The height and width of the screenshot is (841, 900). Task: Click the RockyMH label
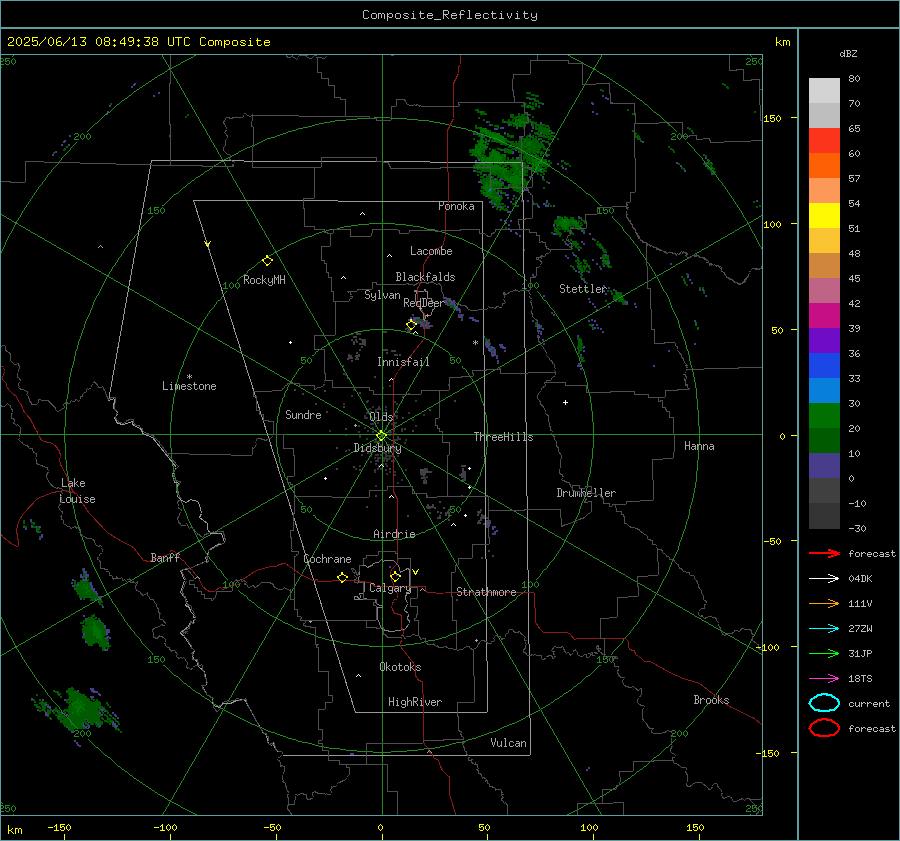[264, 280]
